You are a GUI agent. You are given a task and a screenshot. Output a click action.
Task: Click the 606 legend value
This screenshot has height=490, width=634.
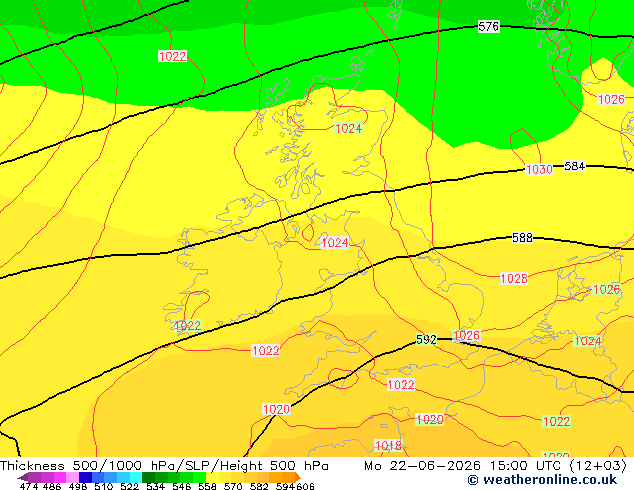pyautogui.click(x=305, y=486)
